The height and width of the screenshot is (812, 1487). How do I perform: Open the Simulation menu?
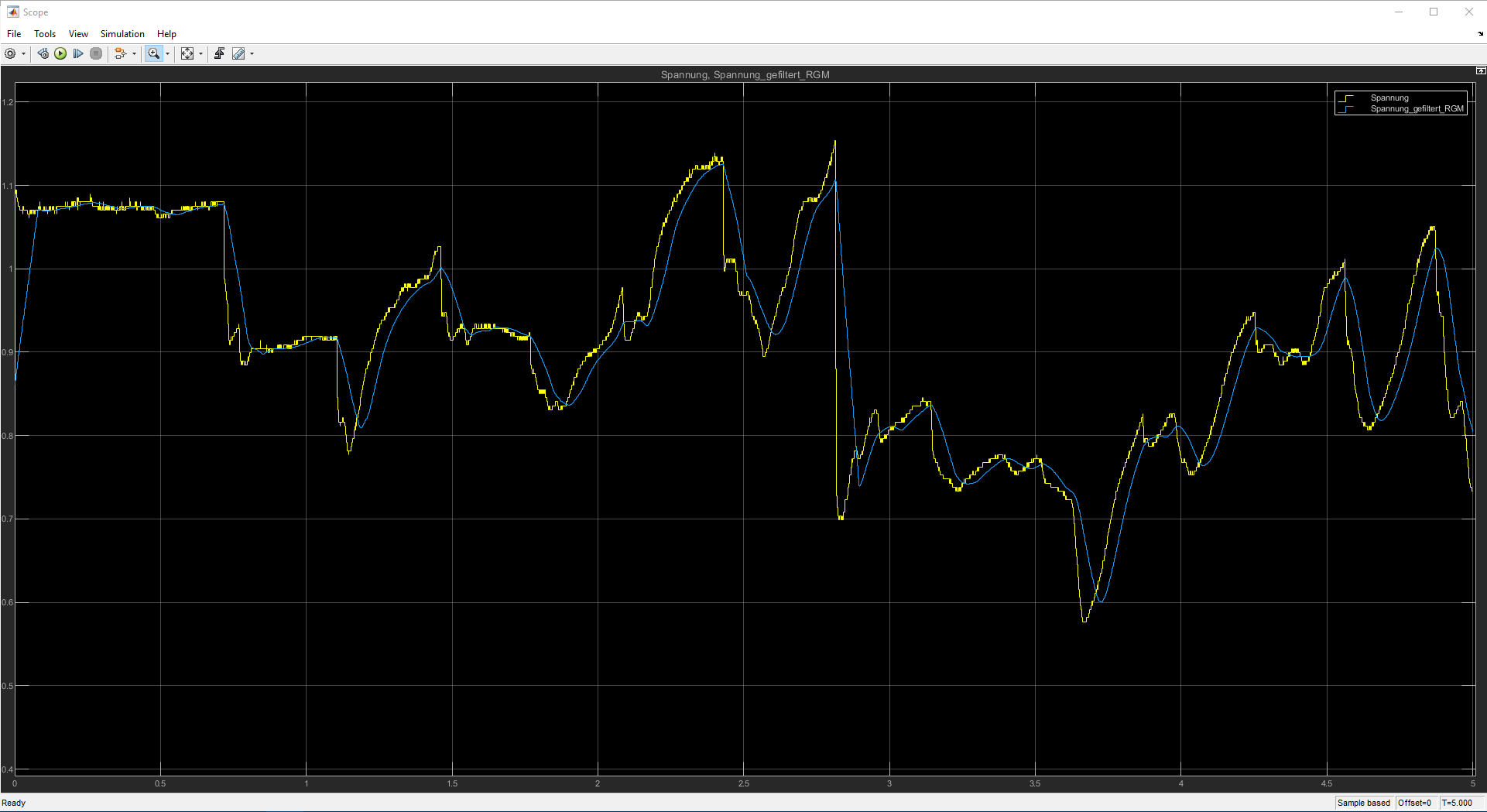(122, 34)
